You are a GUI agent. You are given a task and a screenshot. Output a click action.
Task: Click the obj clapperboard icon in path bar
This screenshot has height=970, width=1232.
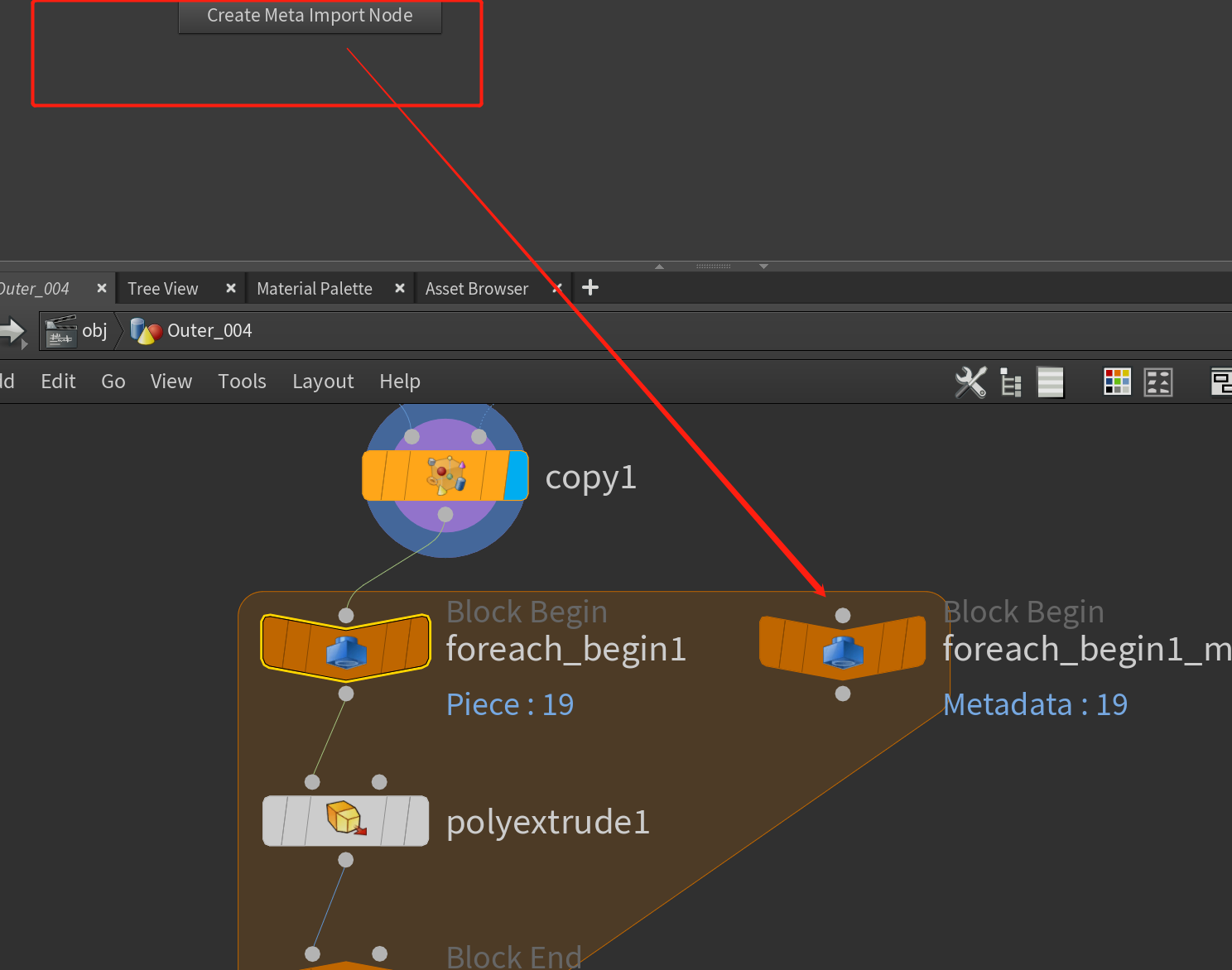click(60, 330)
